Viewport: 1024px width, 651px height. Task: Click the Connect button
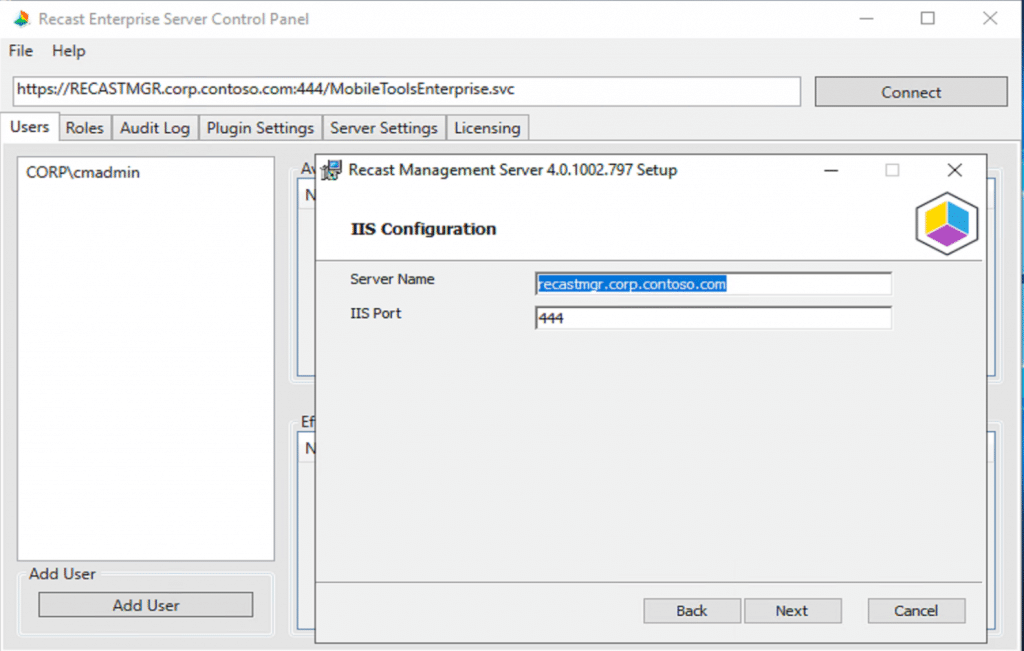(910, 92)
